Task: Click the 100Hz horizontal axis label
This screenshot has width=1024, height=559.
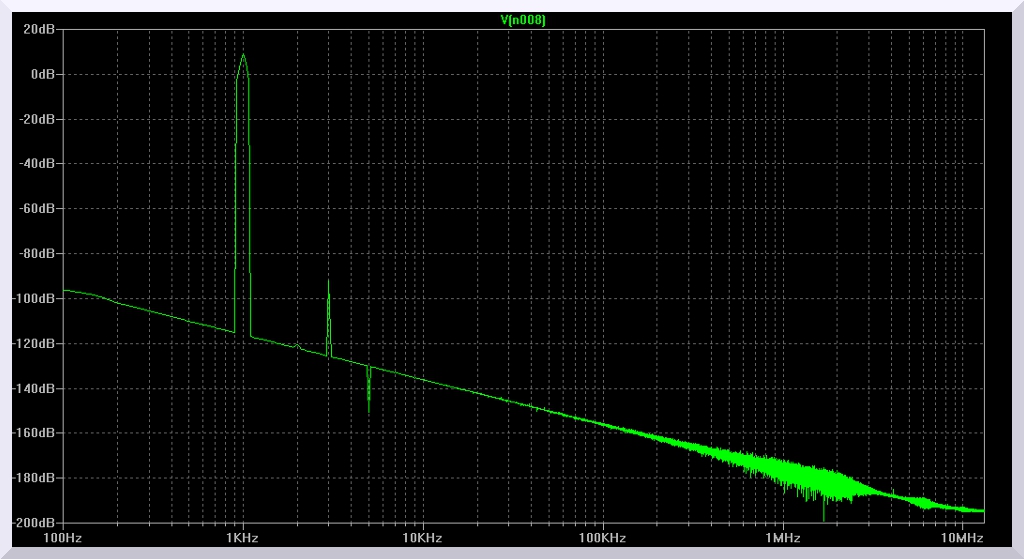Action: 63,538
